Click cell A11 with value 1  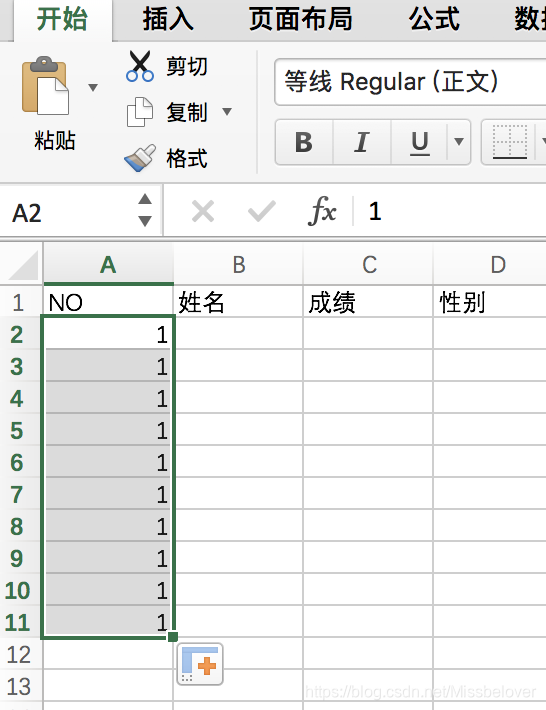[108, 622]
